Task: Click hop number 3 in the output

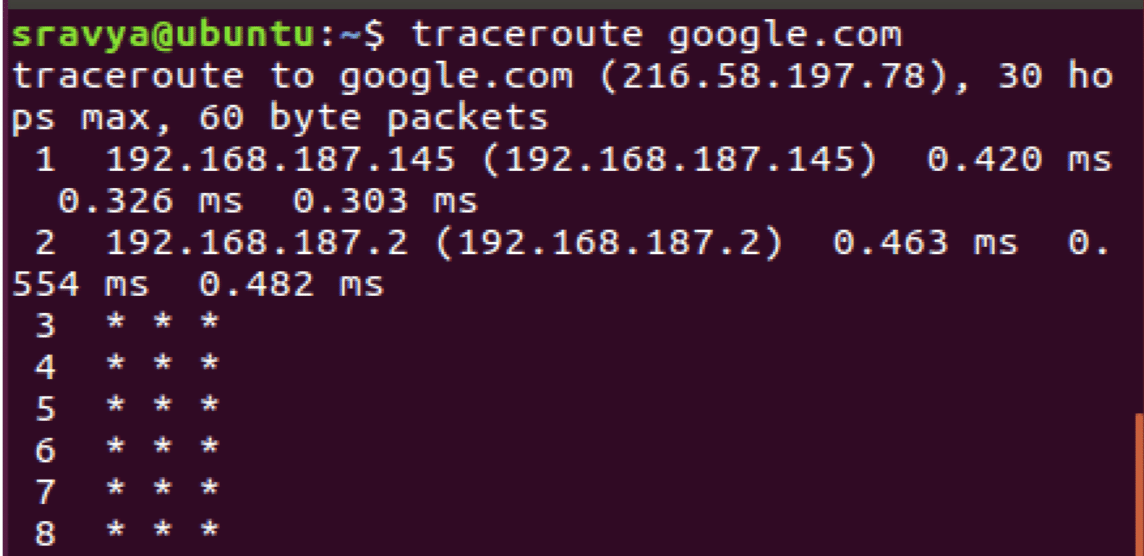Action: click(46, 325)
